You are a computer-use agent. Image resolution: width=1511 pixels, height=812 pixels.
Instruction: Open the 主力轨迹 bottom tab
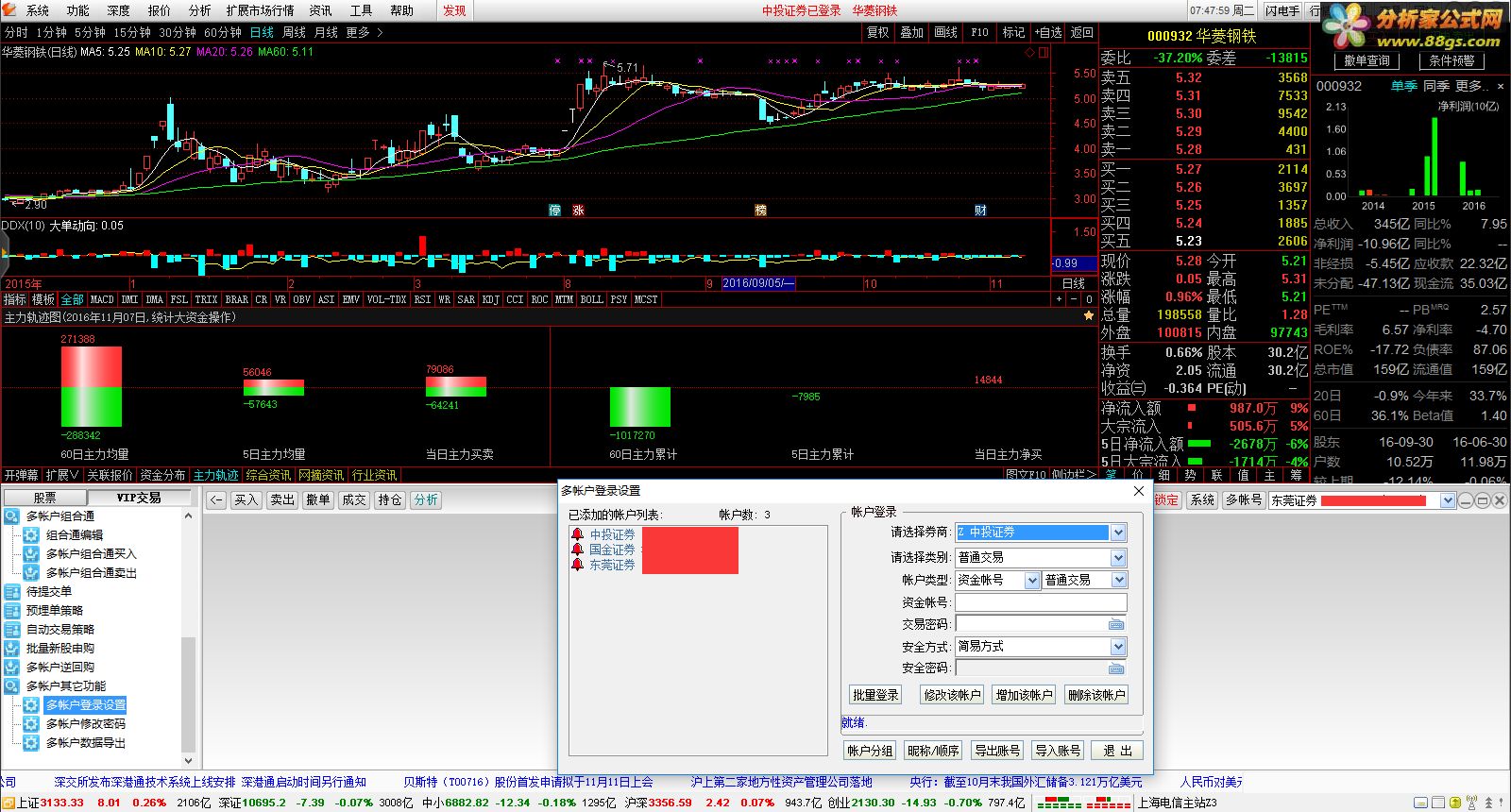point(216,475)
